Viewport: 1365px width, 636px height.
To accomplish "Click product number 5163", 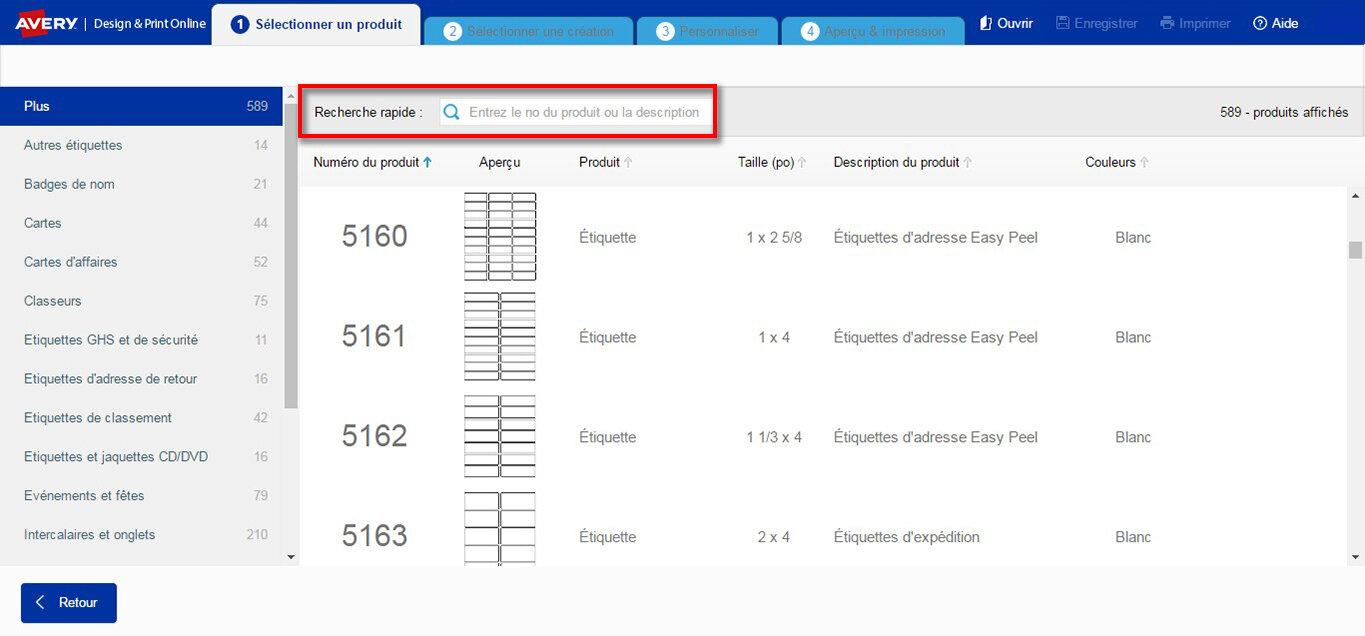I will 375,537.
